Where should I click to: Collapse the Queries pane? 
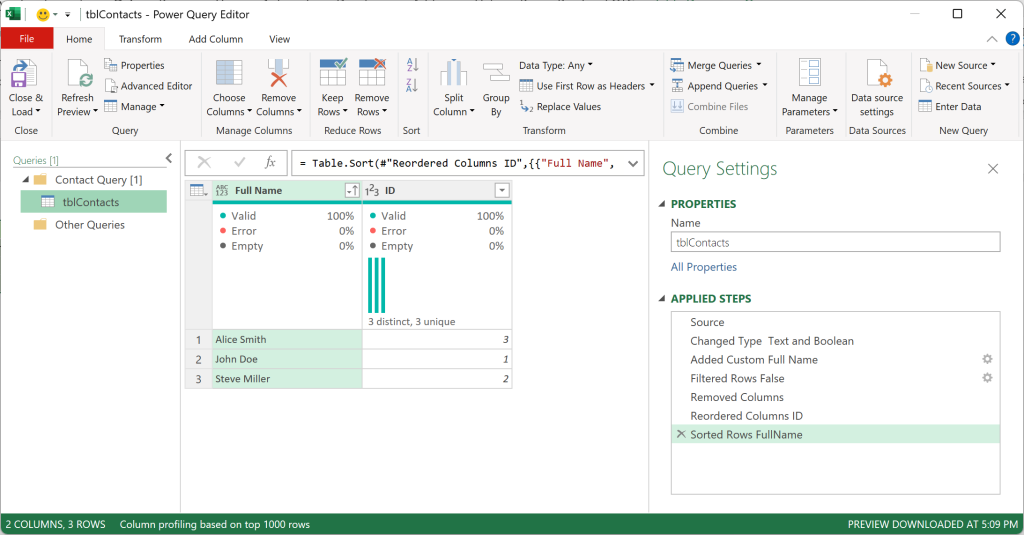(x=168, y=158)
